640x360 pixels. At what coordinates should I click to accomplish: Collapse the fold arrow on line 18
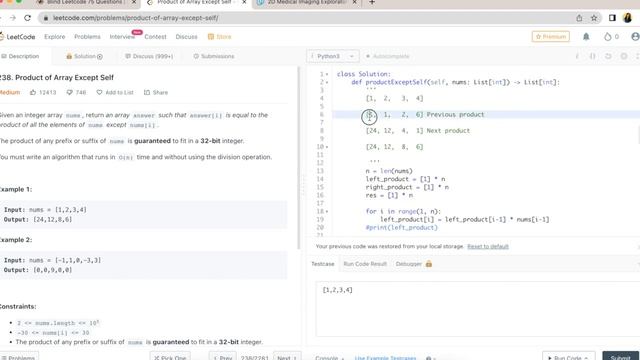[327, 211]
